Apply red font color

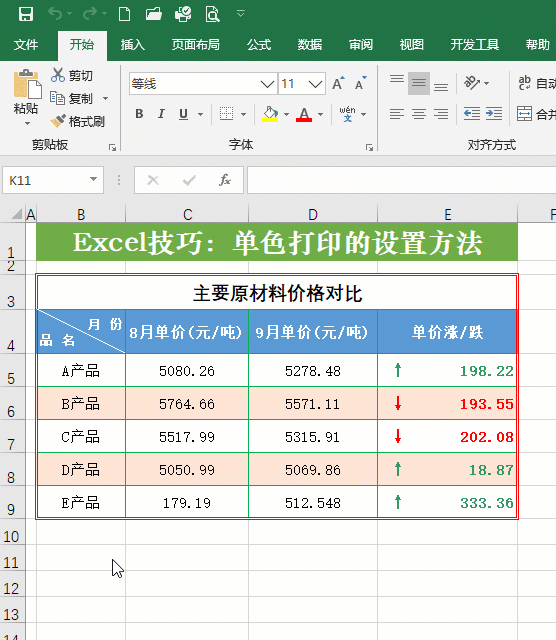point(304,114)
